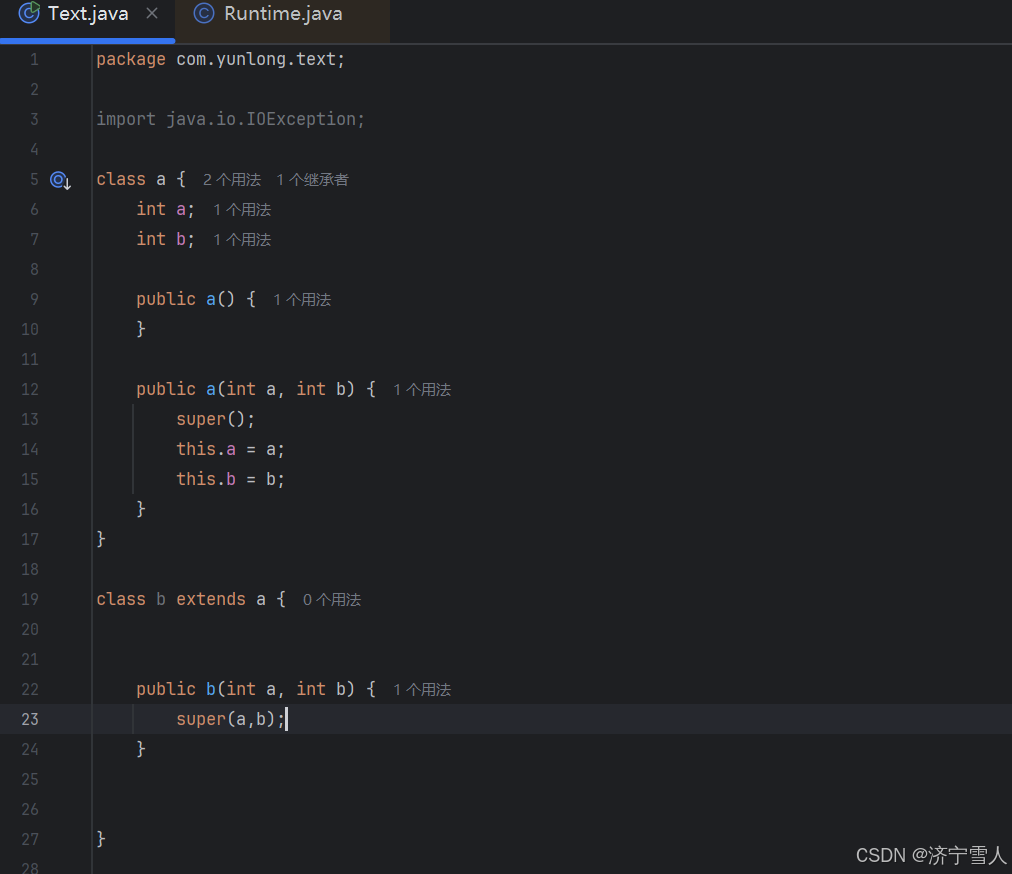Click usages hint beside public a() constructor
Screen dimensions: 1012x874
pyautogui.click(x=302, y=300)
